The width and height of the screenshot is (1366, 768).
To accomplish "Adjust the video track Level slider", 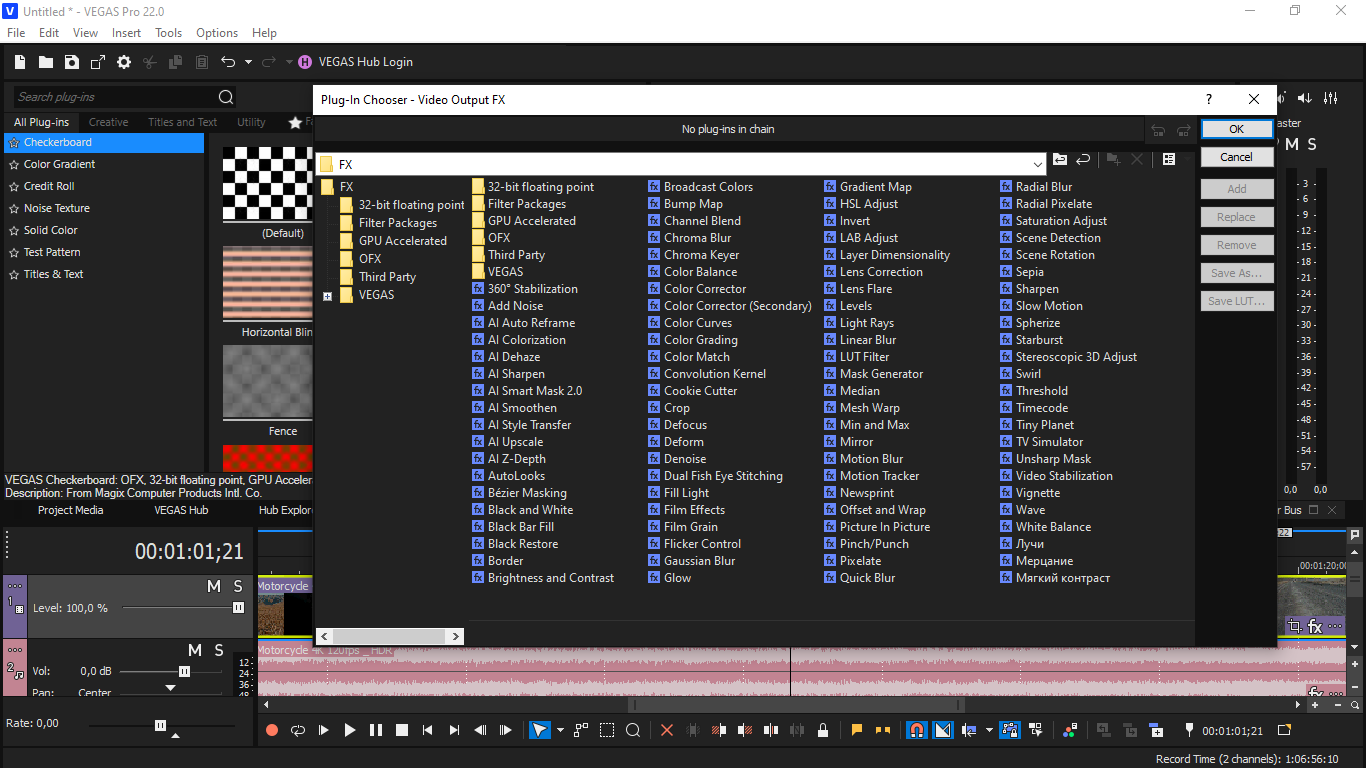I will [x=238, y=608].
